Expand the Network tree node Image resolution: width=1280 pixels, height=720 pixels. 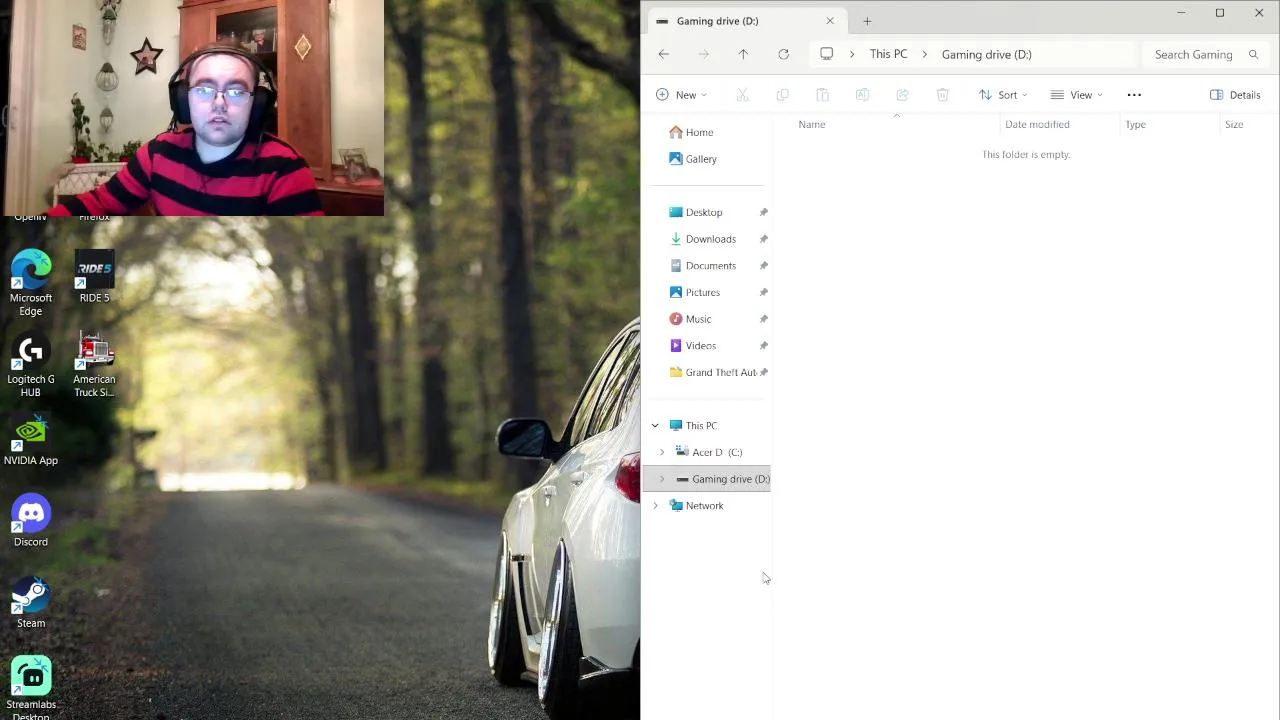pyautogui.click(x=655, y=506)
